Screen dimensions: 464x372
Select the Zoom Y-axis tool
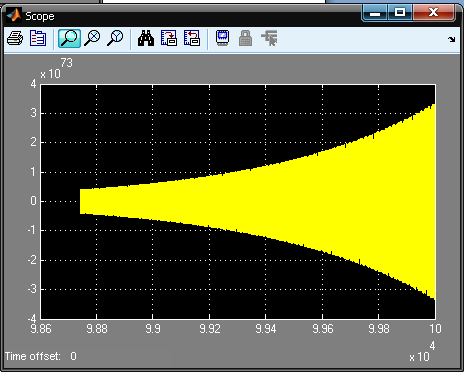115,38
